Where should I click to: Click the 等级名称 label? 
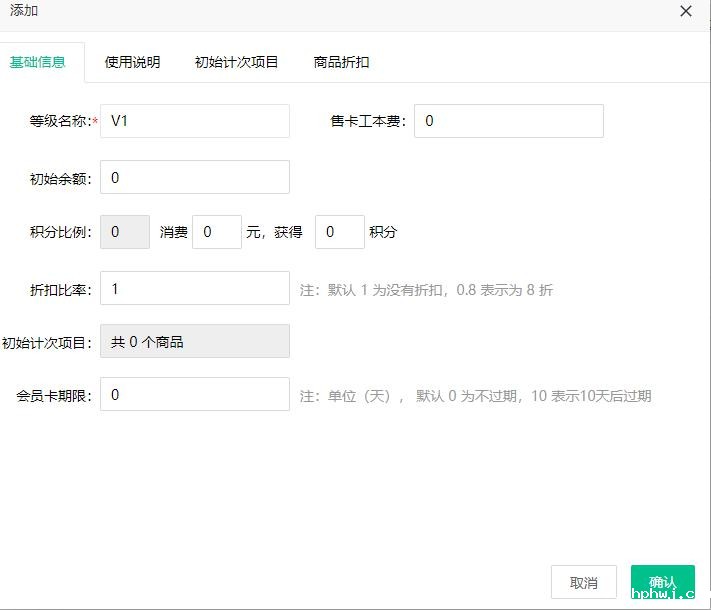click(x=60, y=121)
